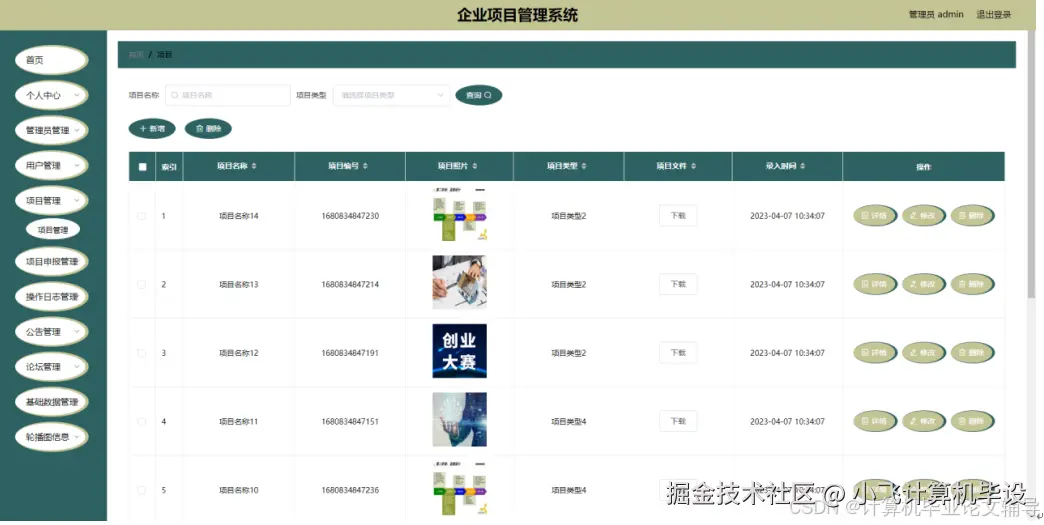This screenshot has height=525, width=1044.
Task: Click the 删除 batch delete button above table
Action: [208, 128]
